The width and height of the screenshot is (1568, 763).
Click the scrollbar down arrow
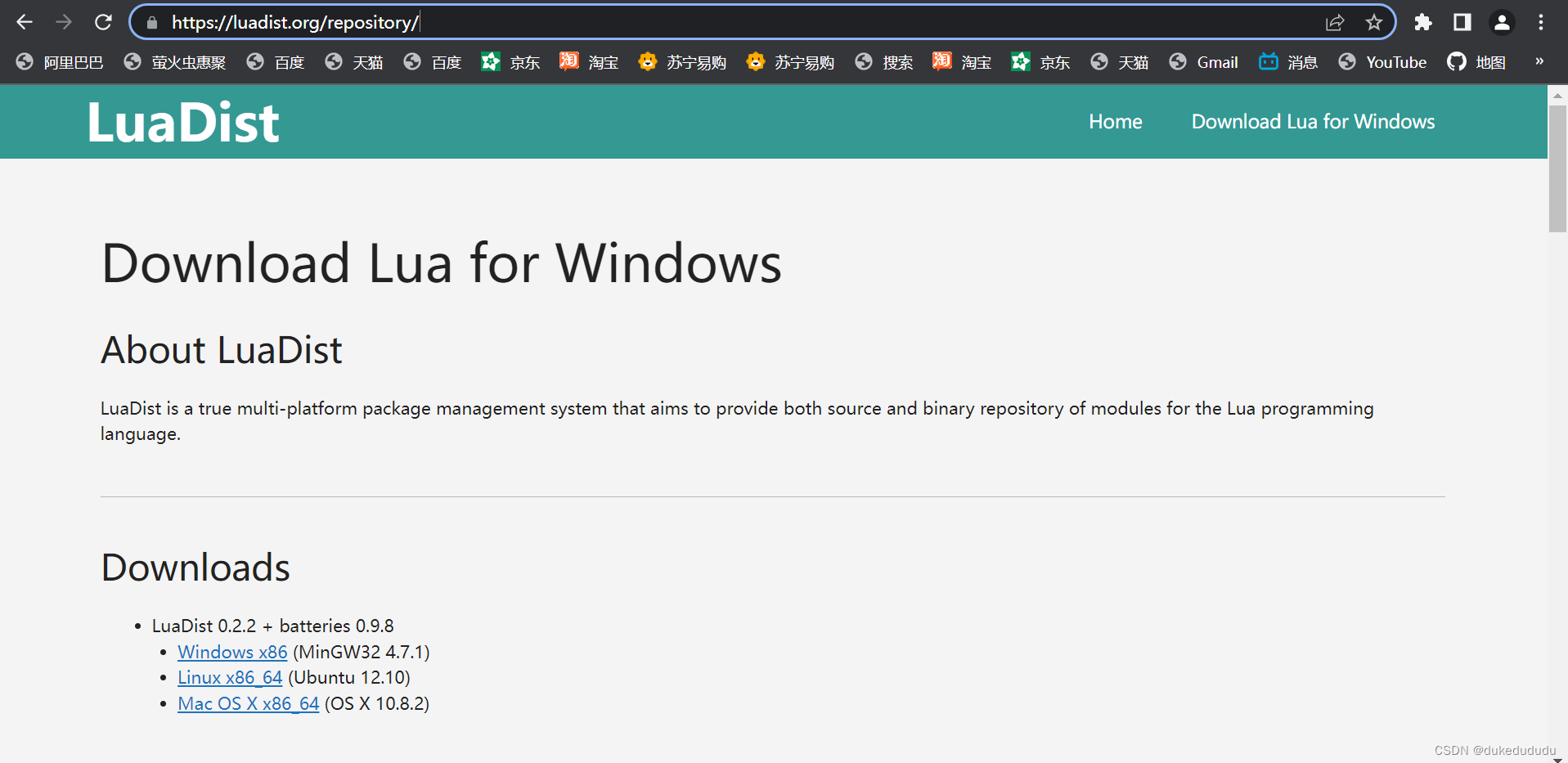(x=1557, y=759)
